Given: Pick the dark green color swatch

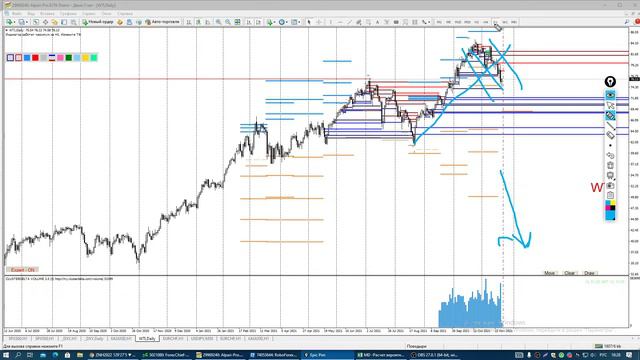Looking at the screenshot, I should tap(69, 58).
